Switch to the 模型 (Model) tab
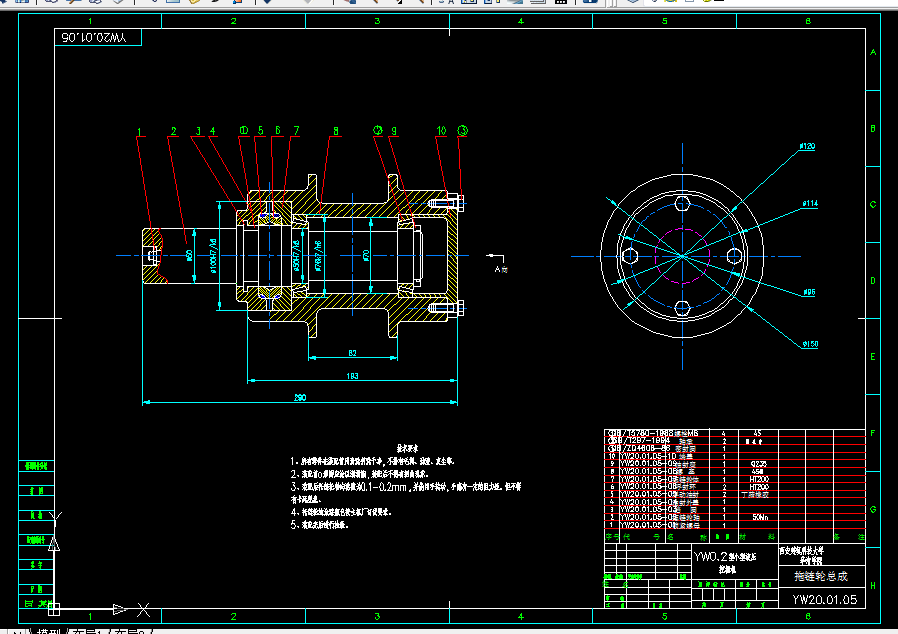The image size is (898, 634). click(x=48, y=631)
